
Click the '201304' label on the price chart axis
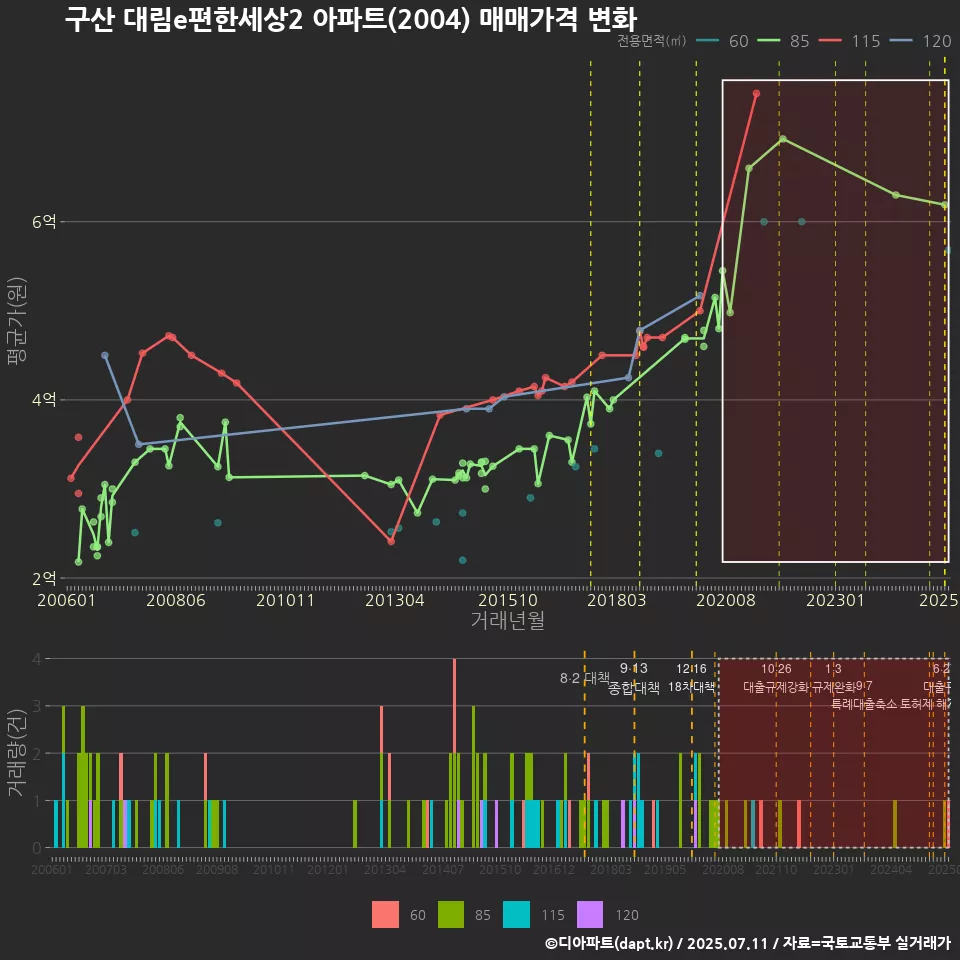[394, 600]
